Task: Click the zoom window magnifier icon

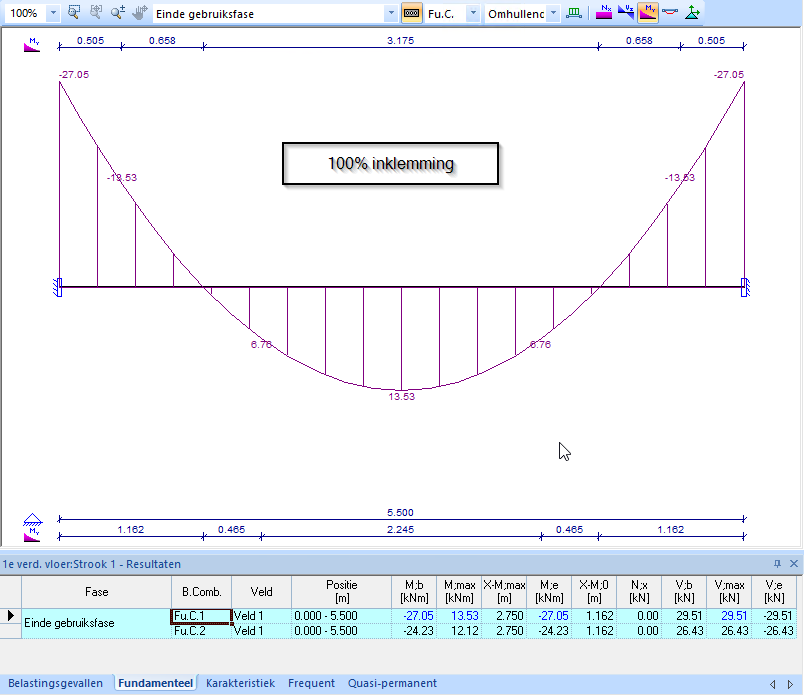Action: (x=75, y=13)
